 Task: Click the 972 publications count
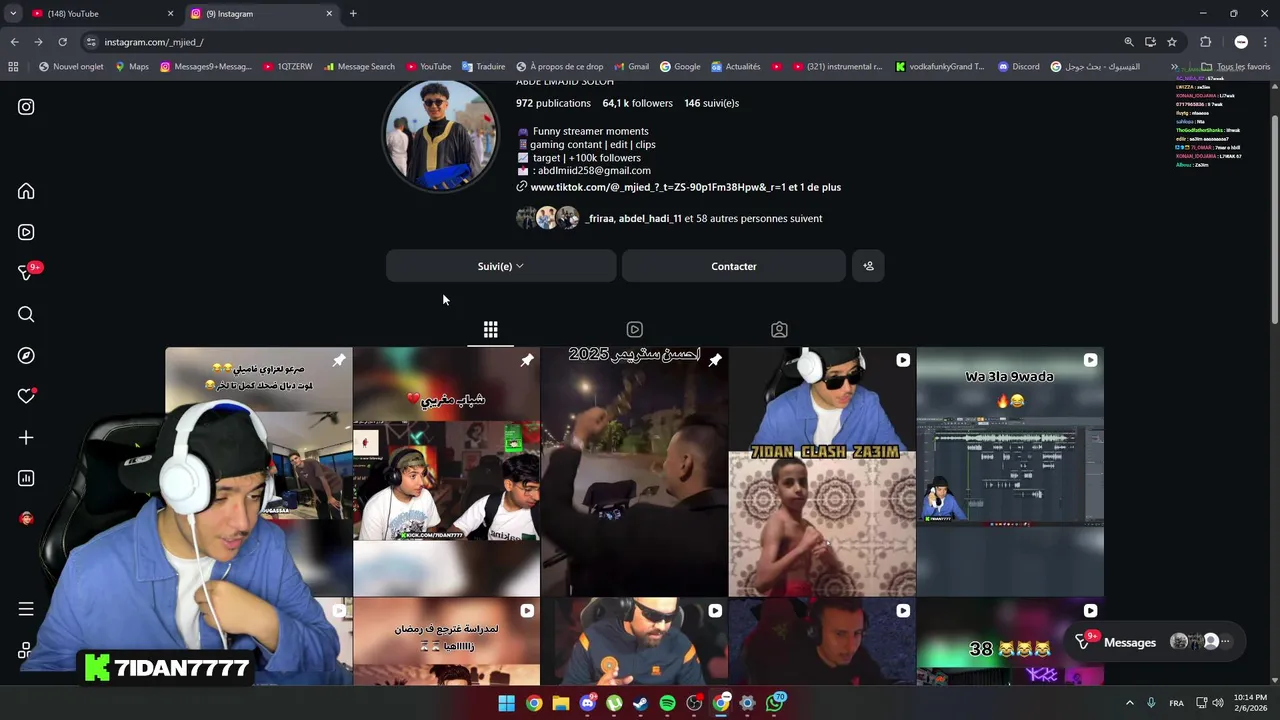click(x=553, y=103)
